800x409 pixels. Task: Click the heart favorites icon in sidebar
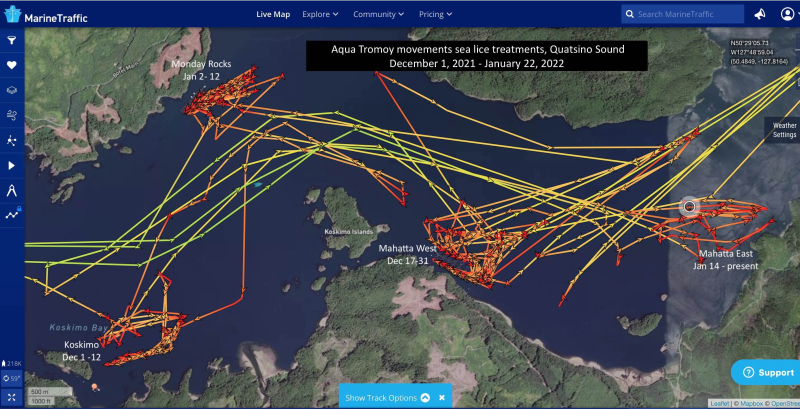point(12,66)
